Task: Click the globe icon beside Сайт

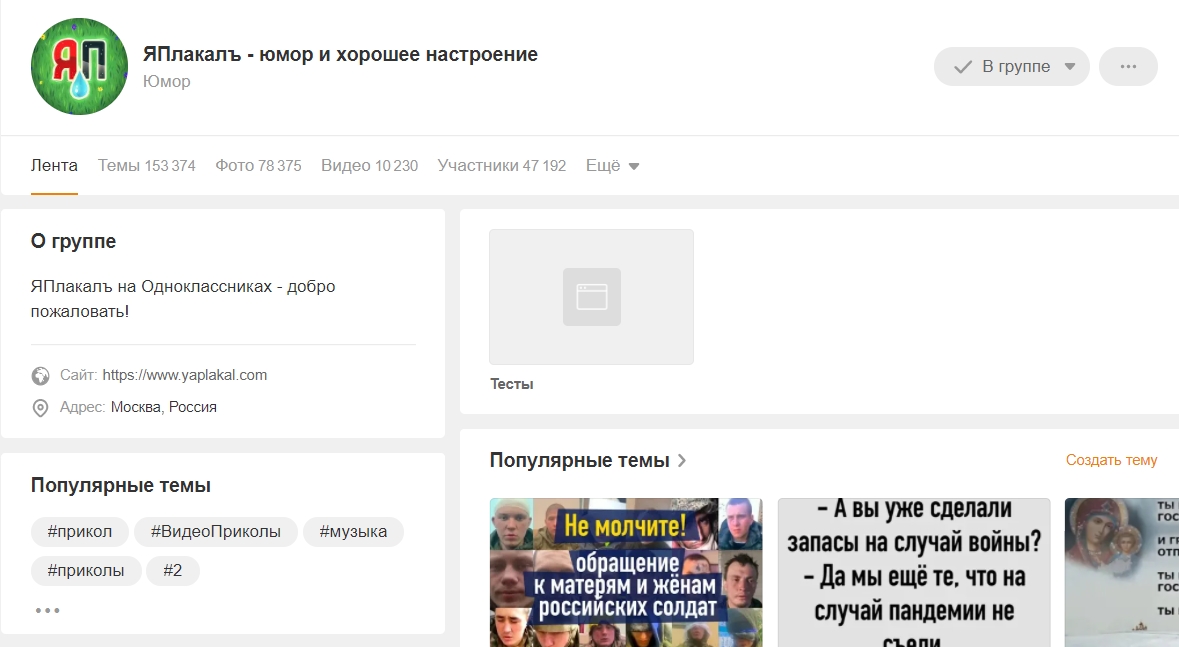Action: click(40, 375)
